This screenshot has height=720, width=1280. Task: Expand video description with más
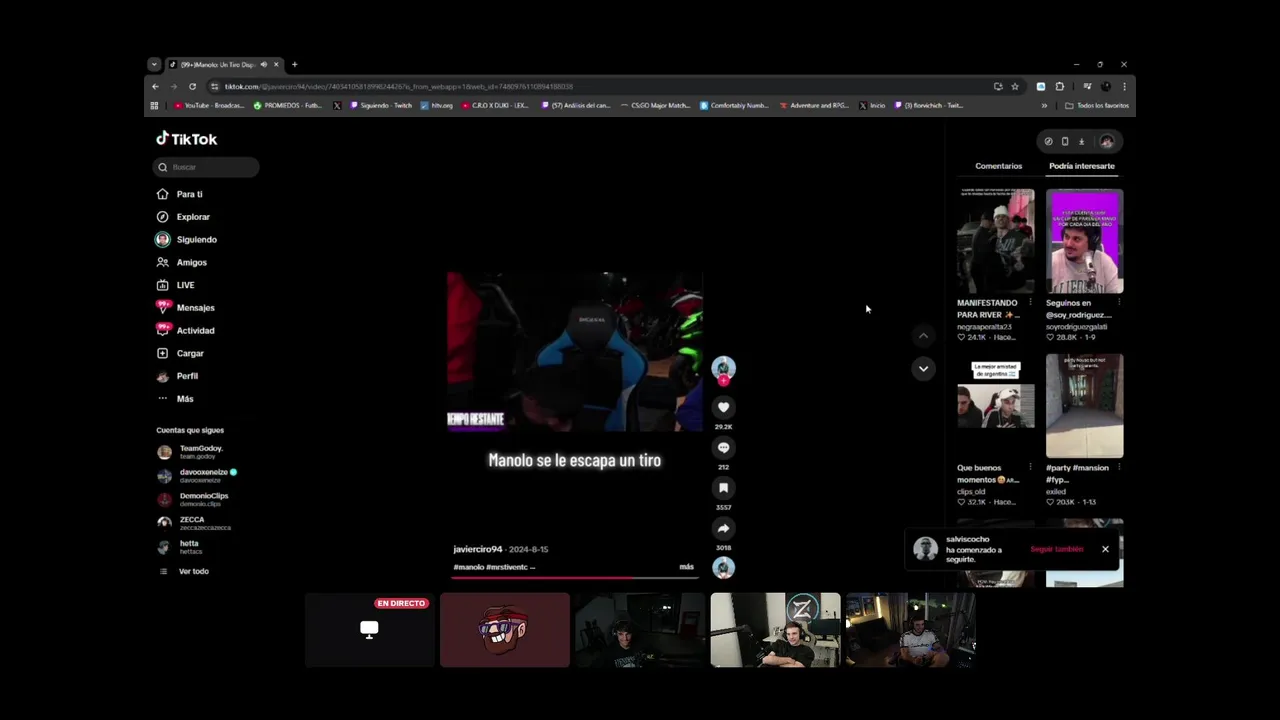pyautogui.click(x=686, y=567)
